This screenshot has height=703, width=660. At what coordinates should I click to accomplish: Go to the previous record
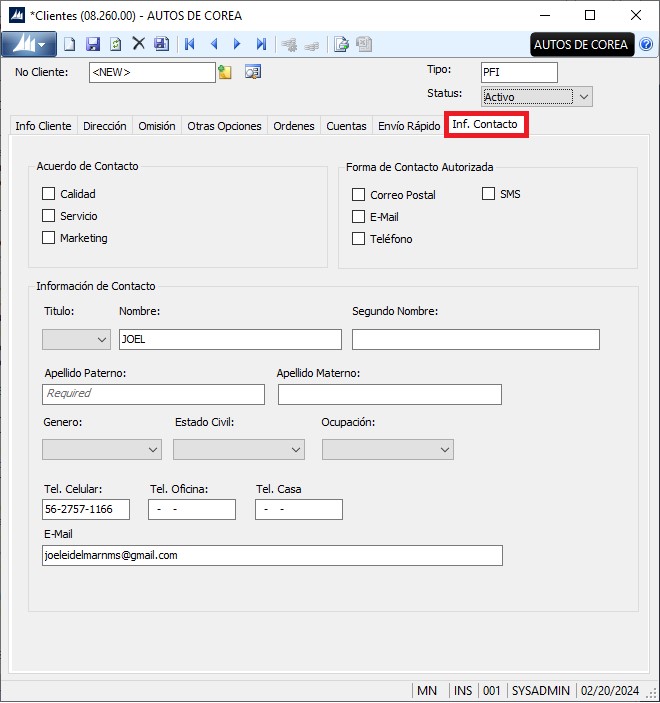point(213,44)
